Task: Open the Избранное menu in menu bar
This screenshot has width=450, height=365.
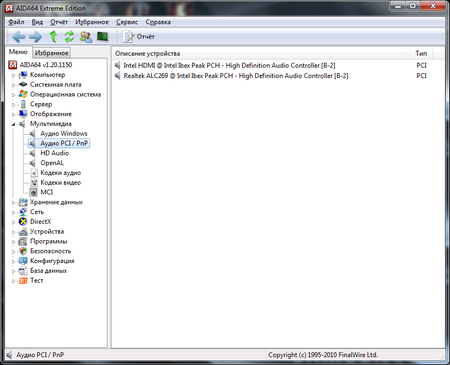Action: click(92, 22)
